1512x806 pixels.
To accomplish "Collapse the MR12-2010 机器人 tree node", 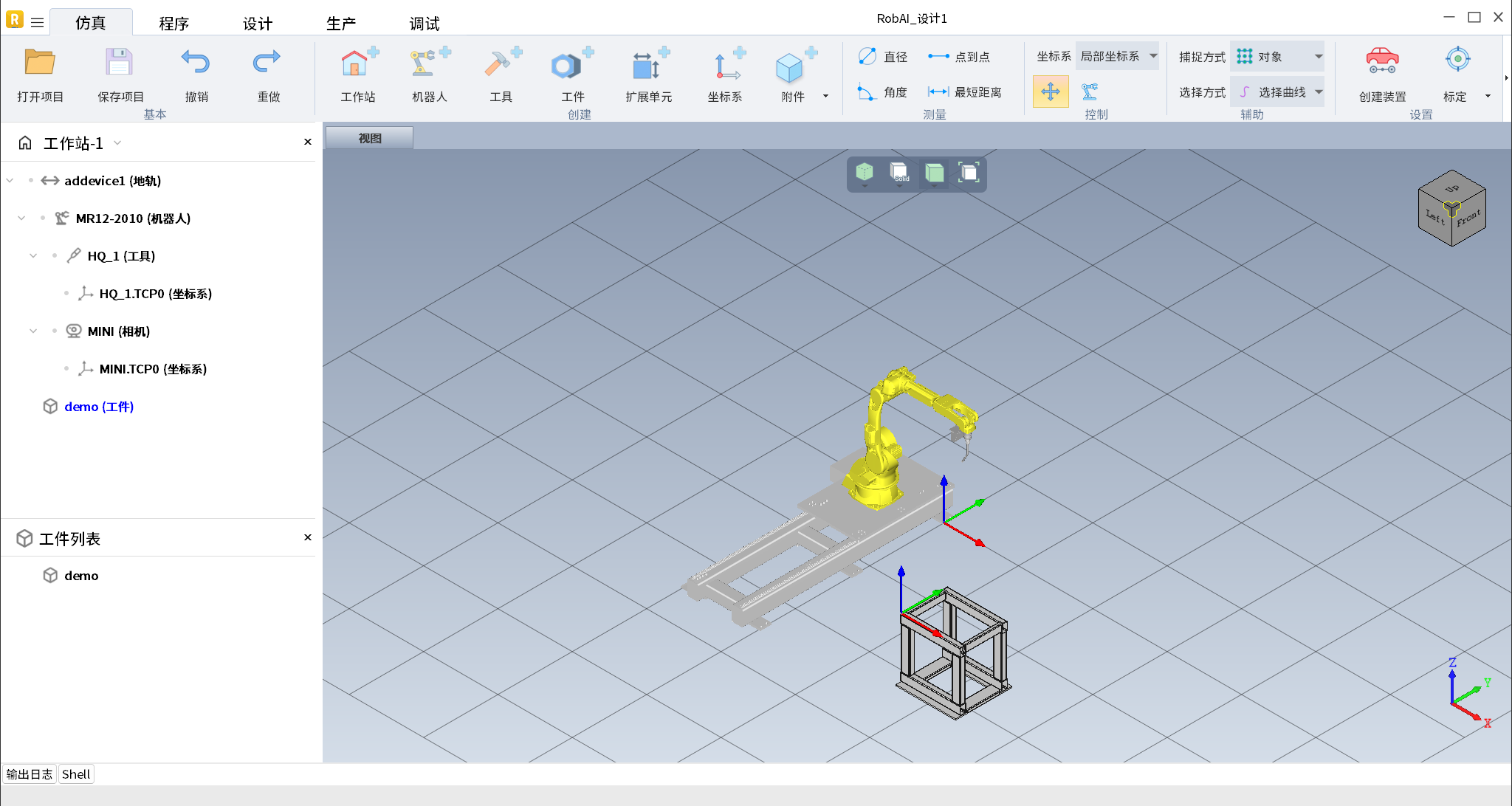I will point(21,218).
